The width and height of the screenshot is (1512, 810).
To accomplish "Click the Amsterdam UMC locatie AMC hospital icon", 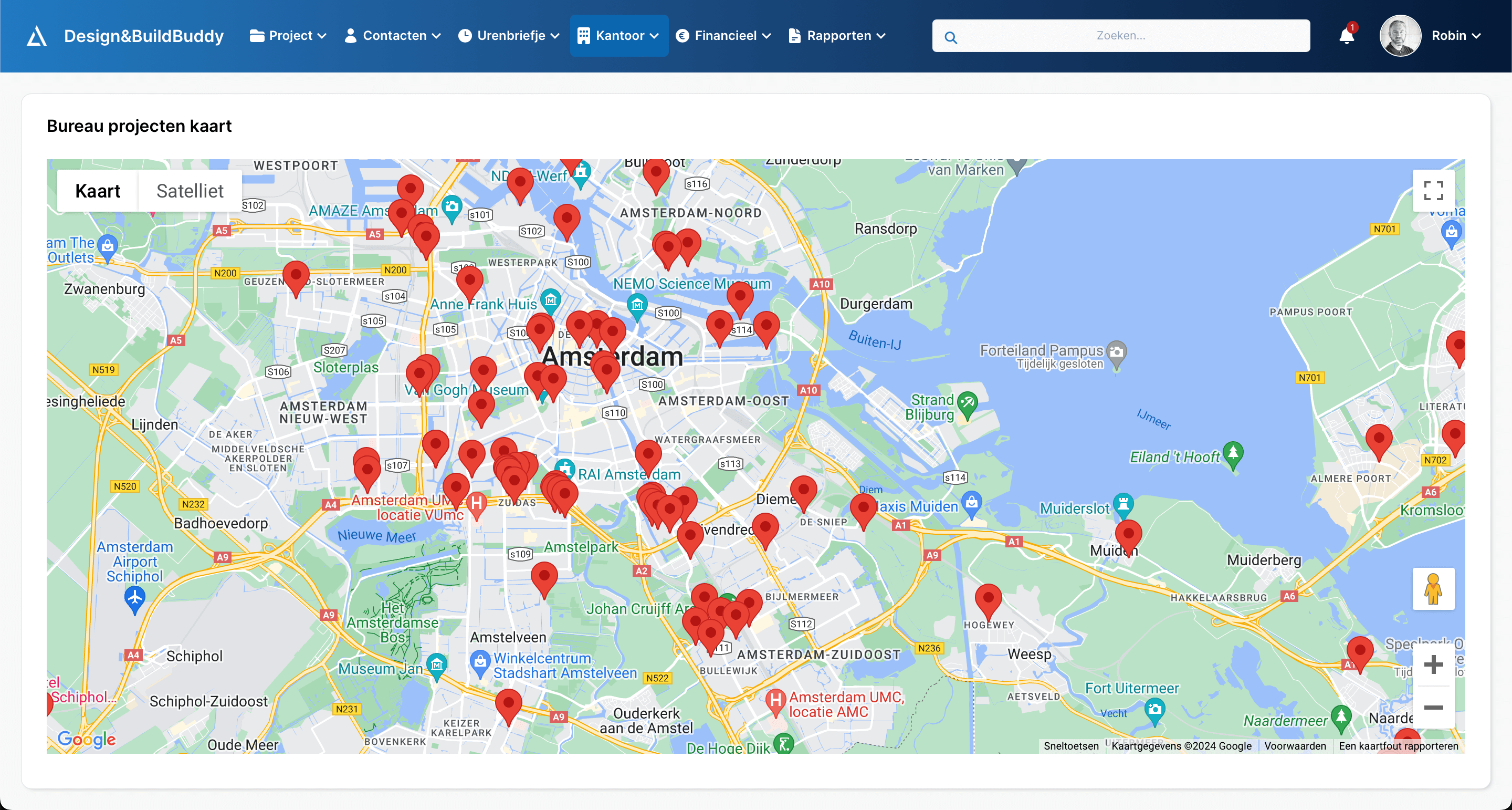I will tap(775, 702).
